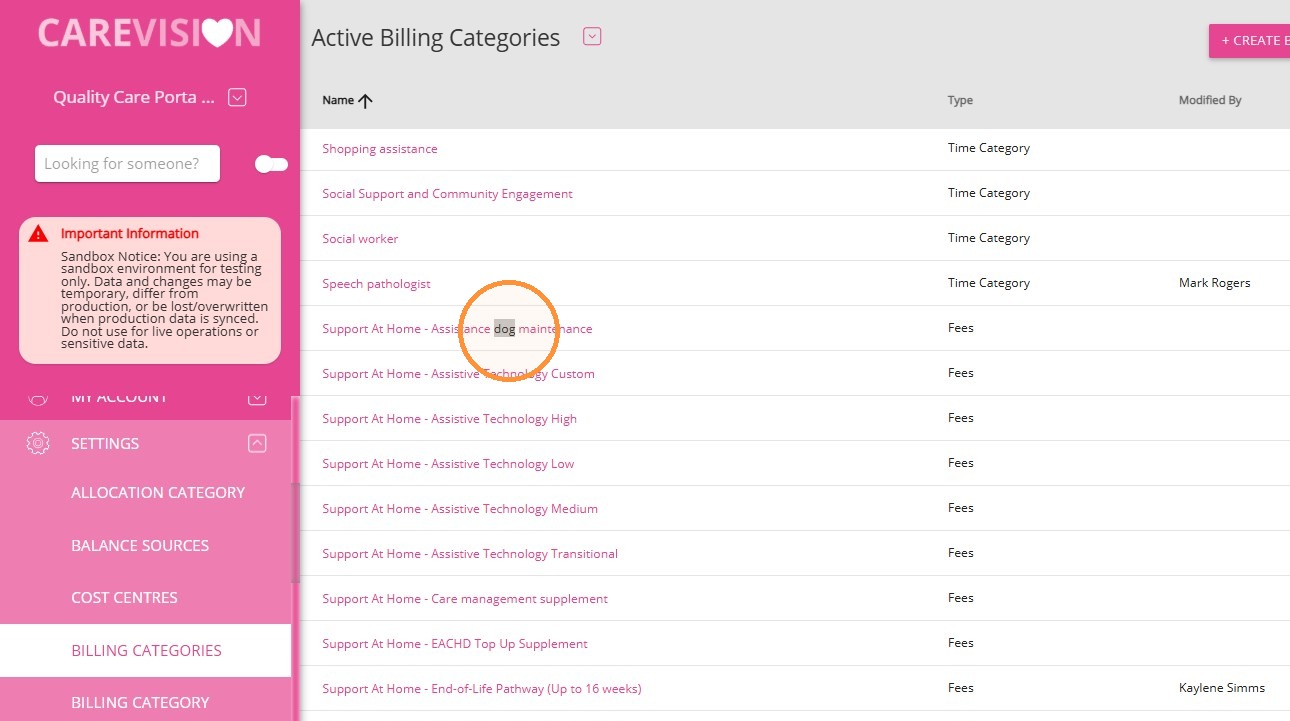Sort by the Type column header
The width and height of the screenshot is (1290, 721).
(960, 100)
